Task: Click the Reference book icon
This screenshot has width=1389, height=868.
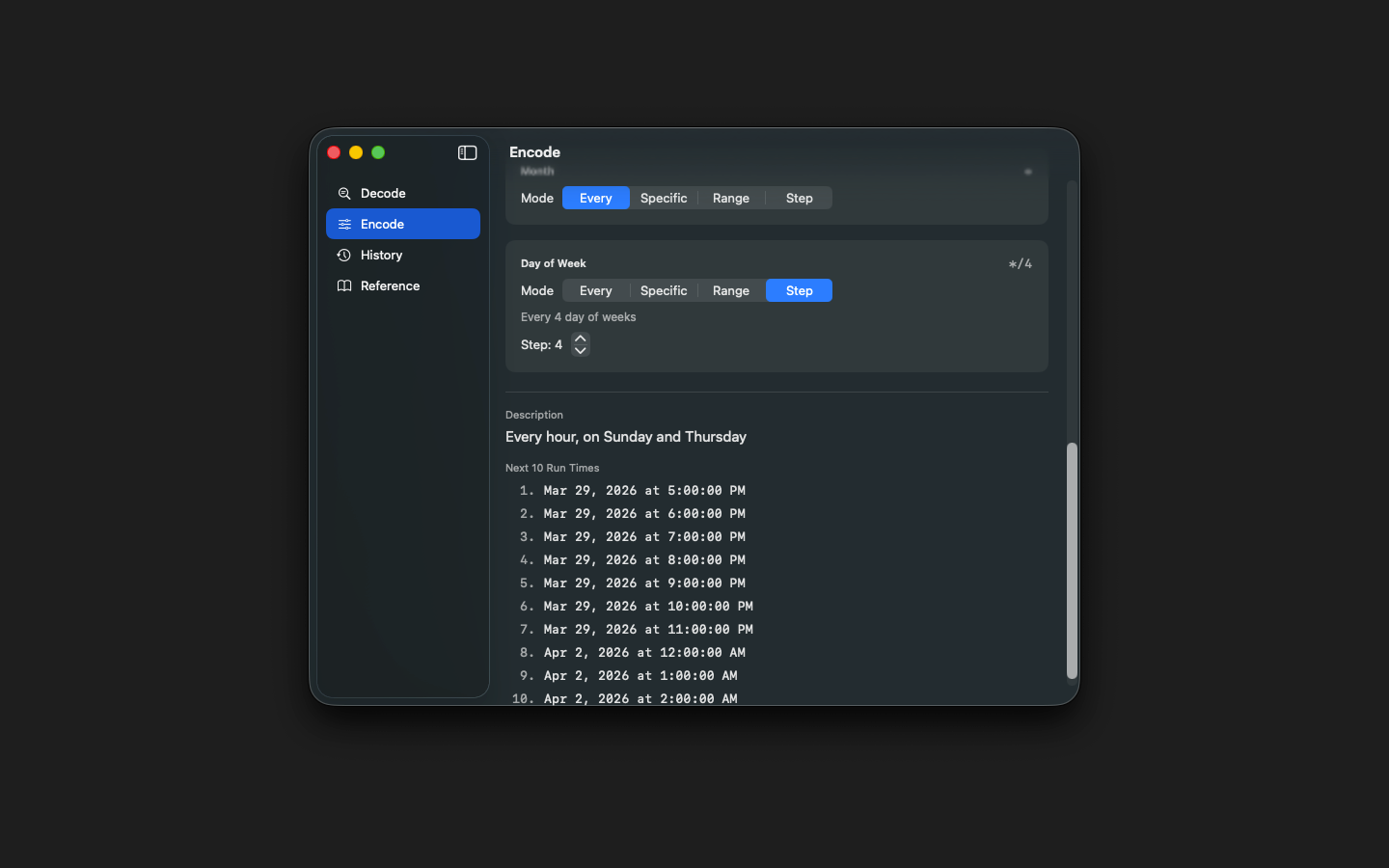Action: tap(344, 286)
